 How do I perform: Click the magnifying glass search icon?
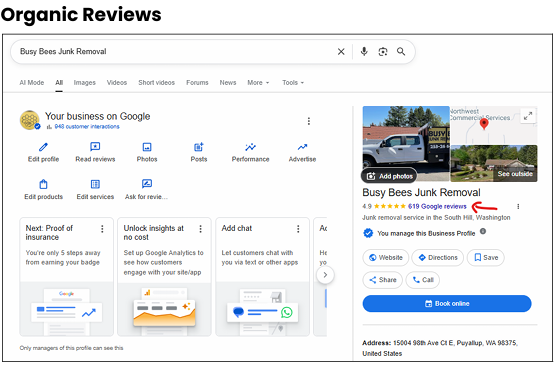[401, 52]
